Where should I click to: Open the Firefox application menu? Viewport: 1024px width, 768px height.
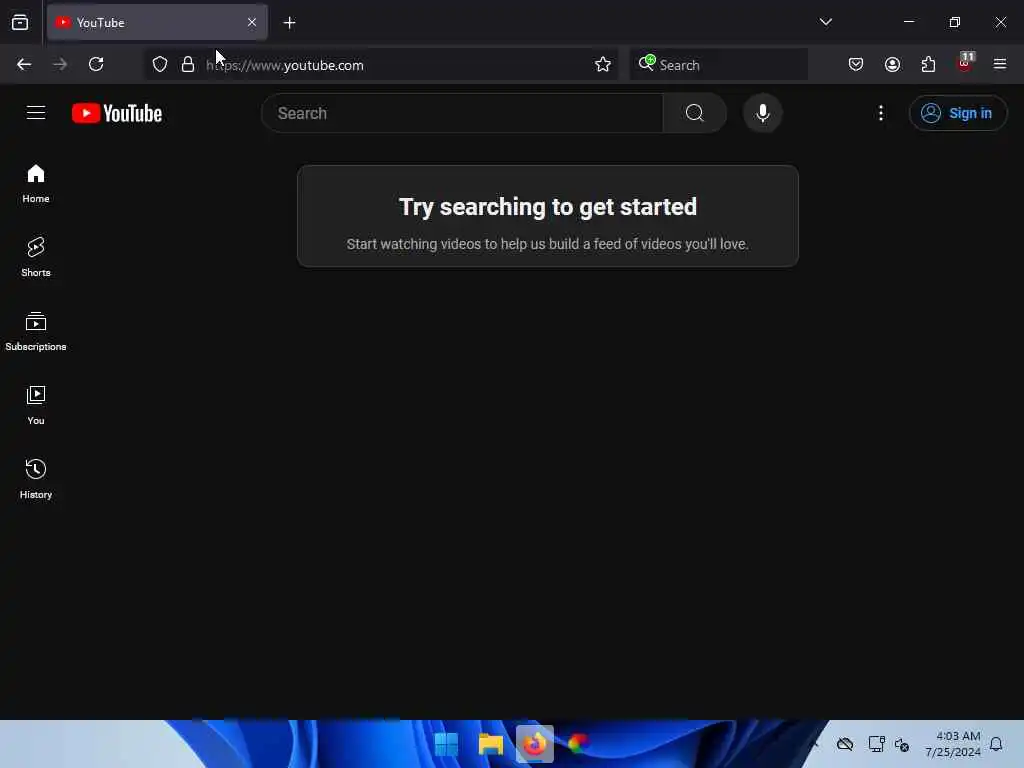coord(999,65)
